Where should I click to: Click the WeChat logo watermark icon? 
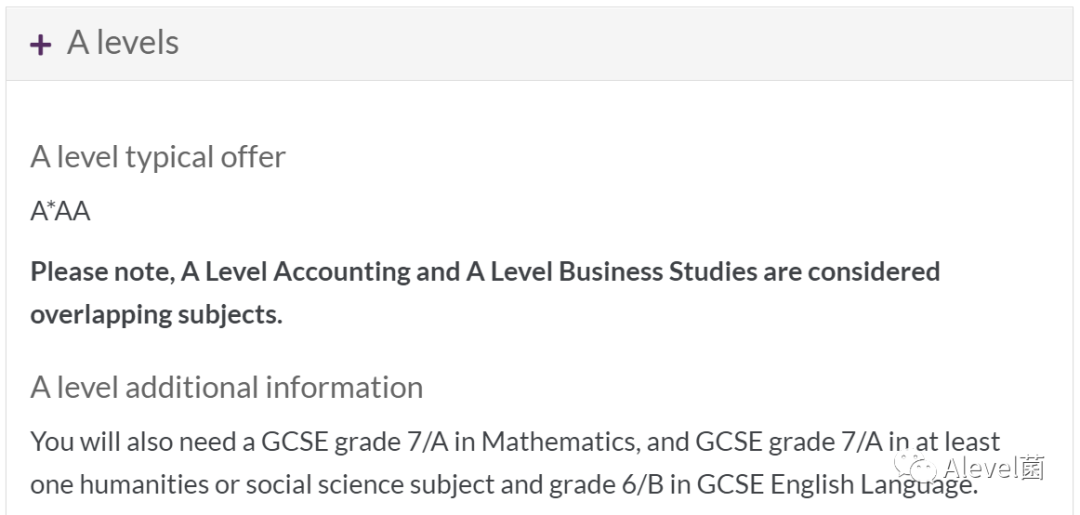(914, 469)
